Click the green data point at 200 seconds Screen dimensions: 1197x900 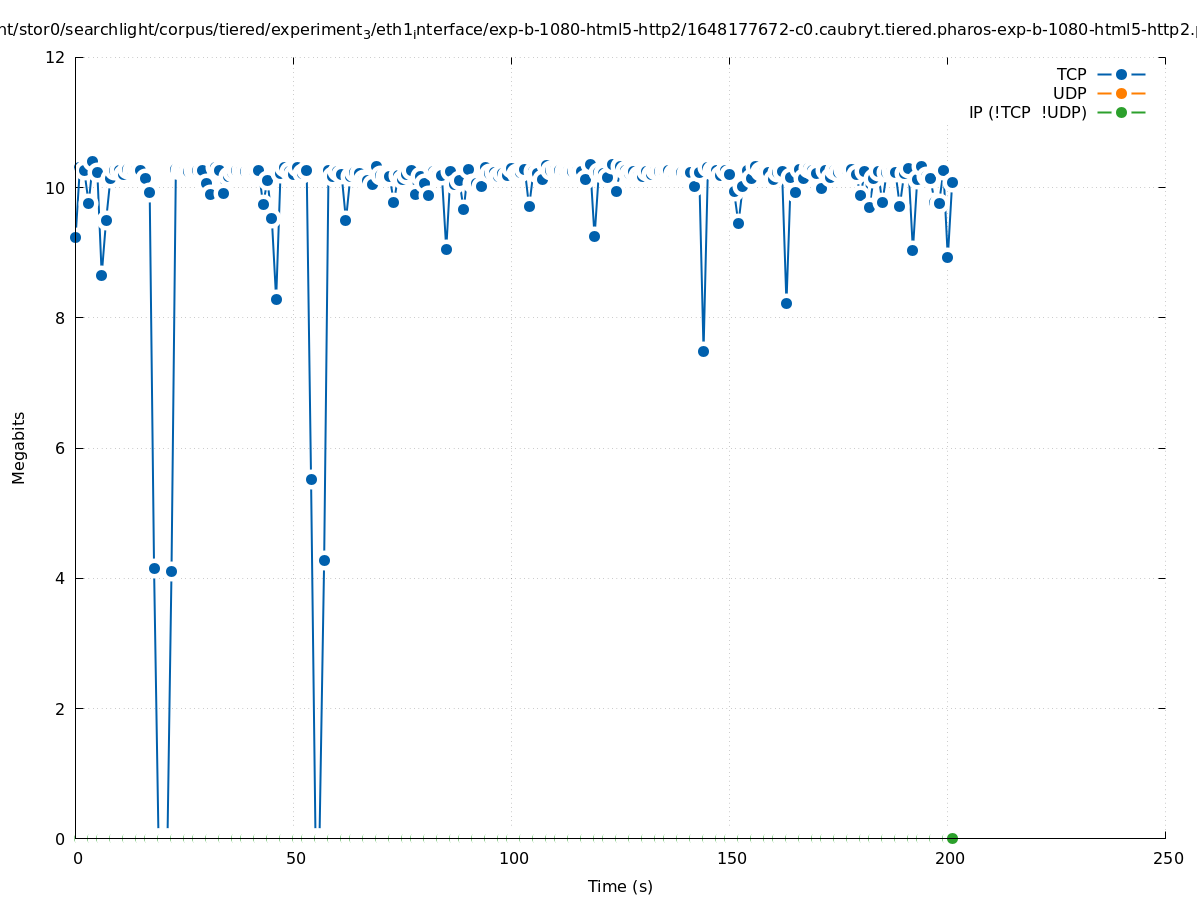pyautogui.click(x=952, y=838)
